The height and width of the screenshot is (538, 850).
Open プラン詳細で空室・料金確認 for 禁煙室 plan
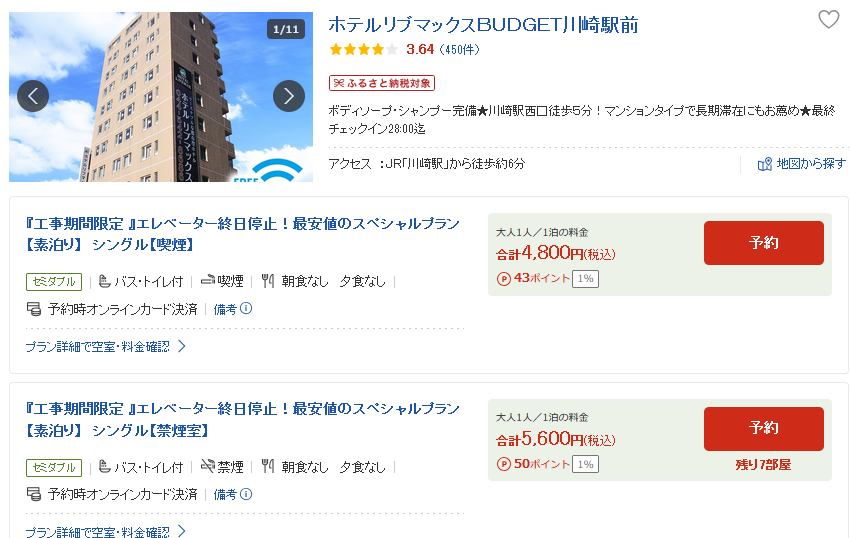coord(98,531)
